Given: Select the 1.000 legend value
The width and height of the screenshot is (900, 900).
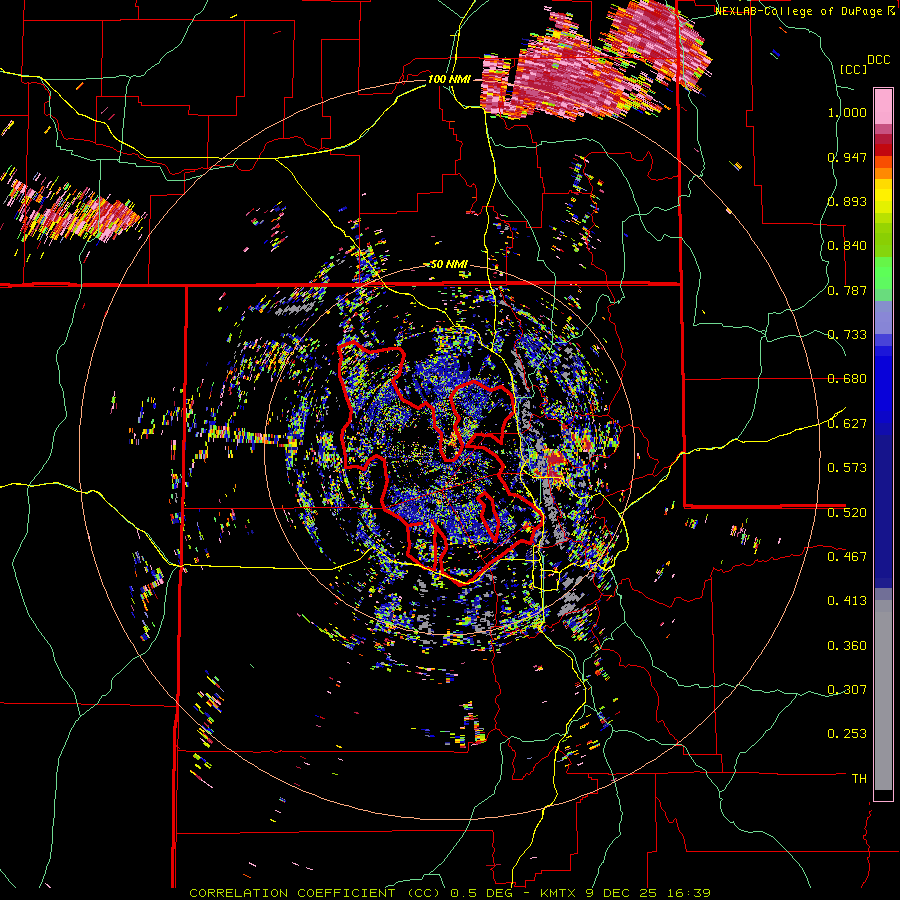Looking at the screenshot, I should [847, 112].
